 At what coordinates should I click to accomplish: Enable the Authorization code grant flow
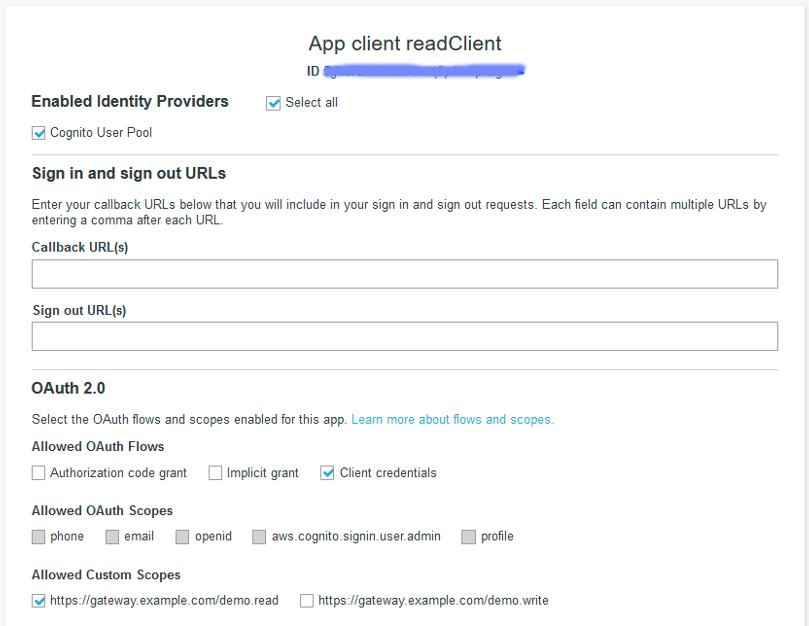tap(38, 472)
